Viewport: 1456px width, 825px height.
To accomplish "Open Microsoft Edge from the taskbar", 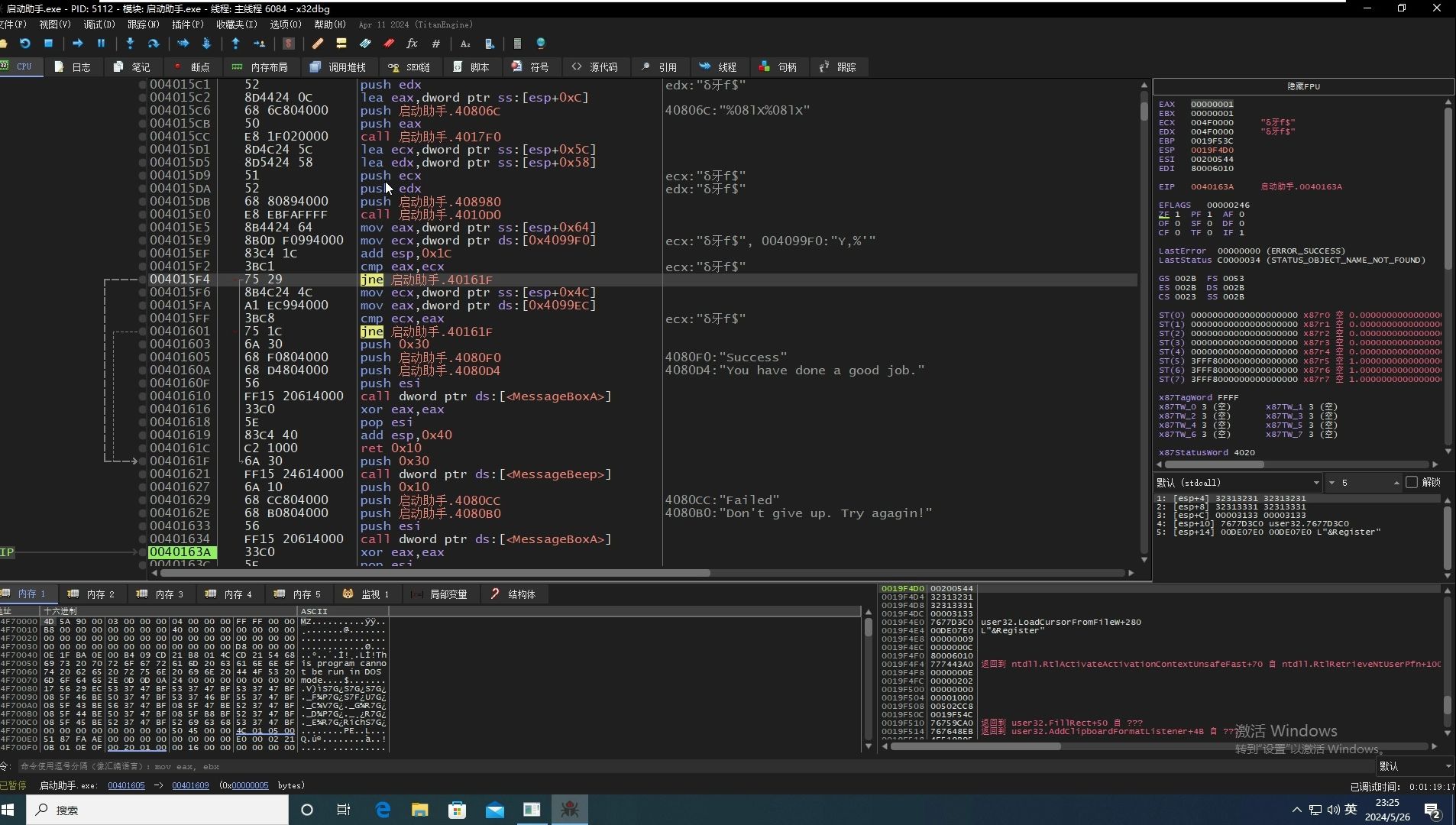I will [x=383, y=810].
